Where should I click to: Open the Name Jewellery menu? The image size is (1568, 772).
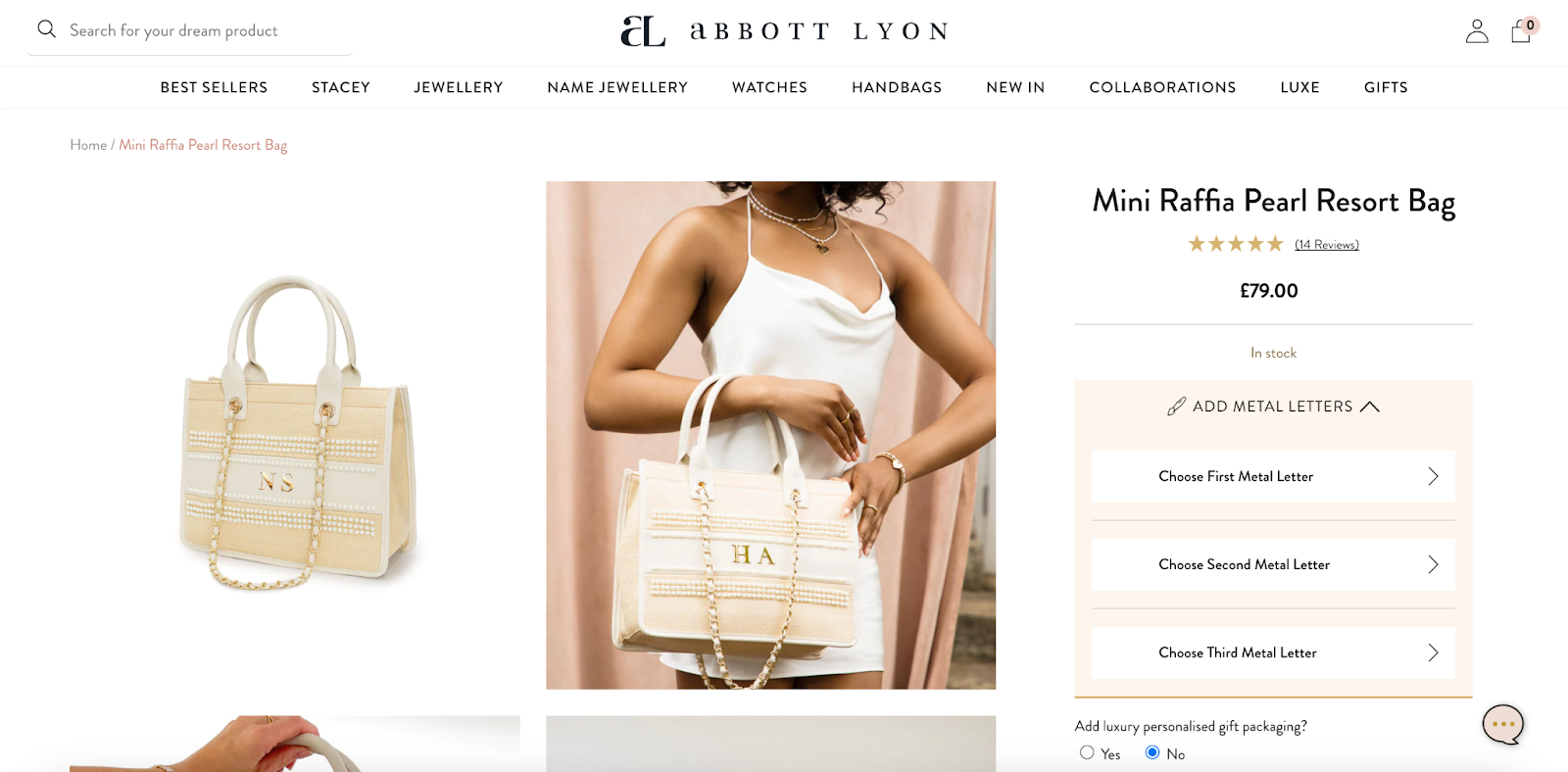(617, 87)
